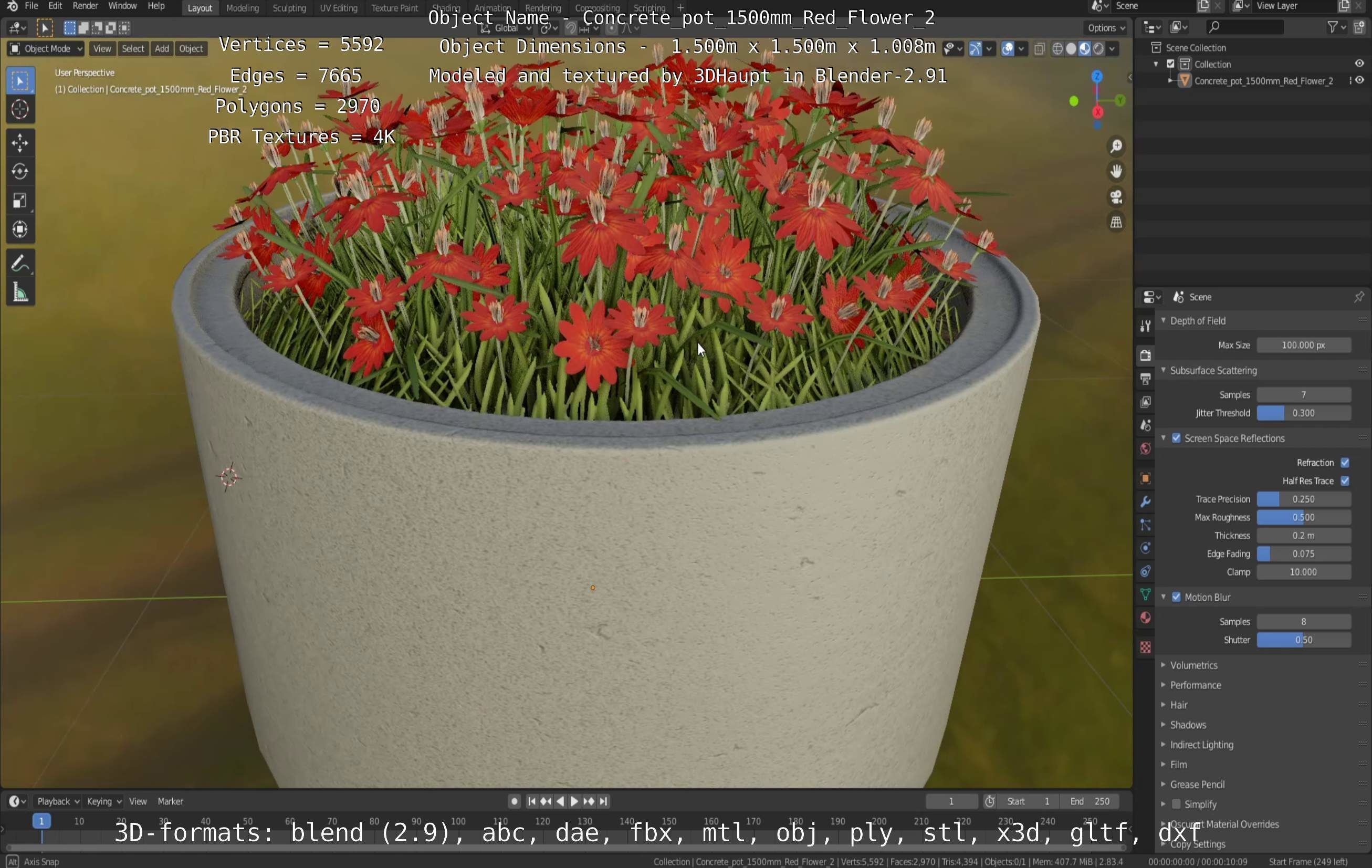
Task: Switch to UV Editing workspace tab
Action: 339,8
